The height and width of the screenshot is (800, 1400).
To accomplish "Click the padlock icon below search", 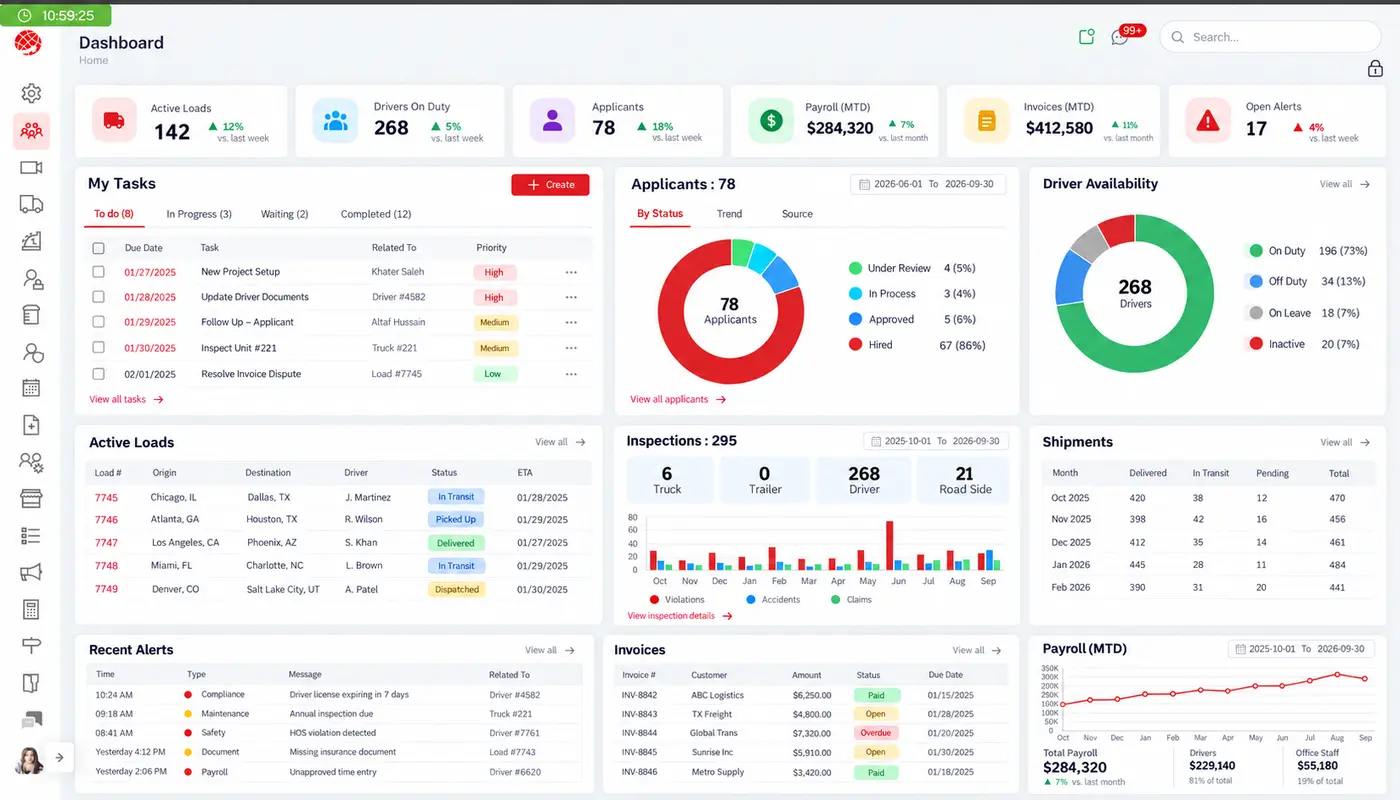I will pyautogui.click(x=1375, y=68).
